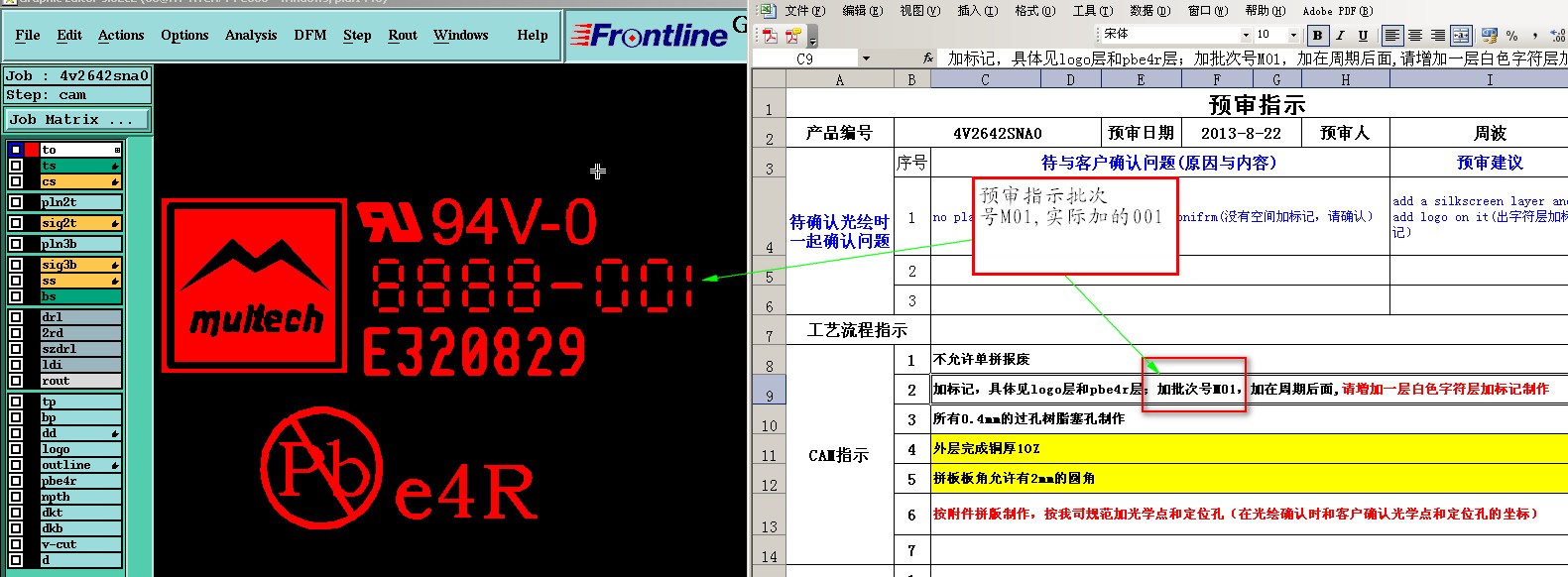Toggle Italic formatting in Excel
Viewport: 1568px width, 577px height.
1340,36
